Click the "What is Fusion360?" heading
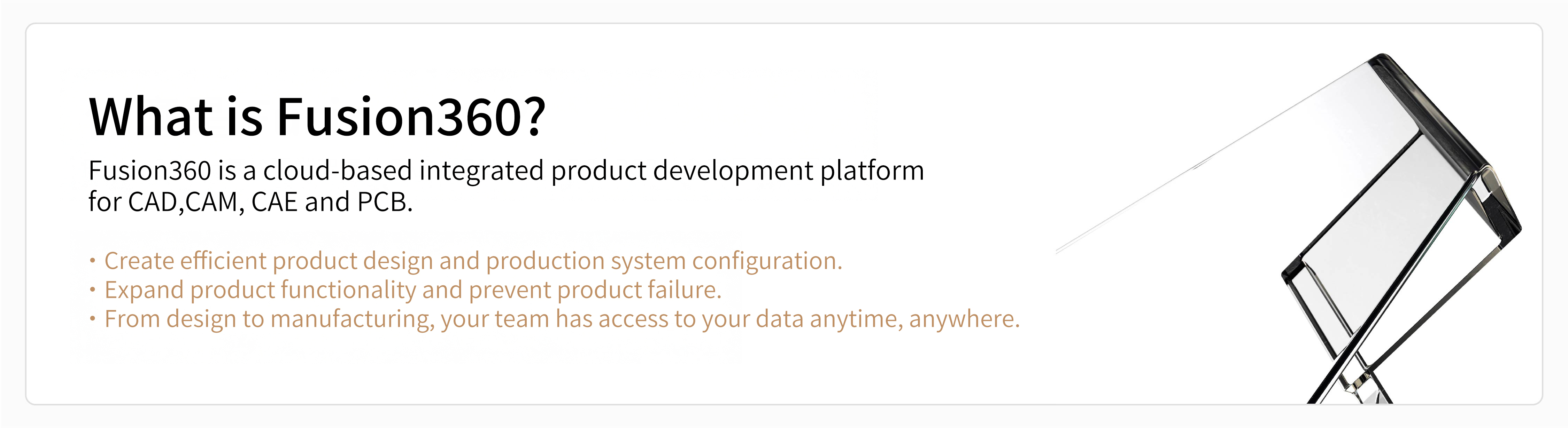1568x428 pixels. 317,117
